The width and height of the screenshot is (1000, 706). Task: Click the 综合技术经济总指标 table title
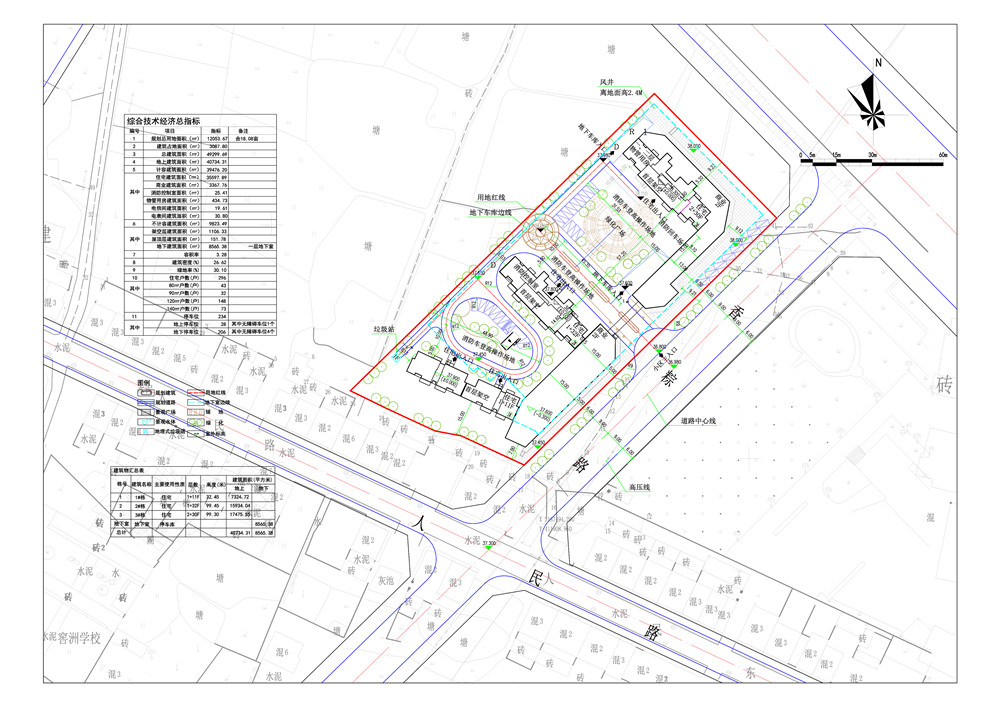[x=162, y=120]
